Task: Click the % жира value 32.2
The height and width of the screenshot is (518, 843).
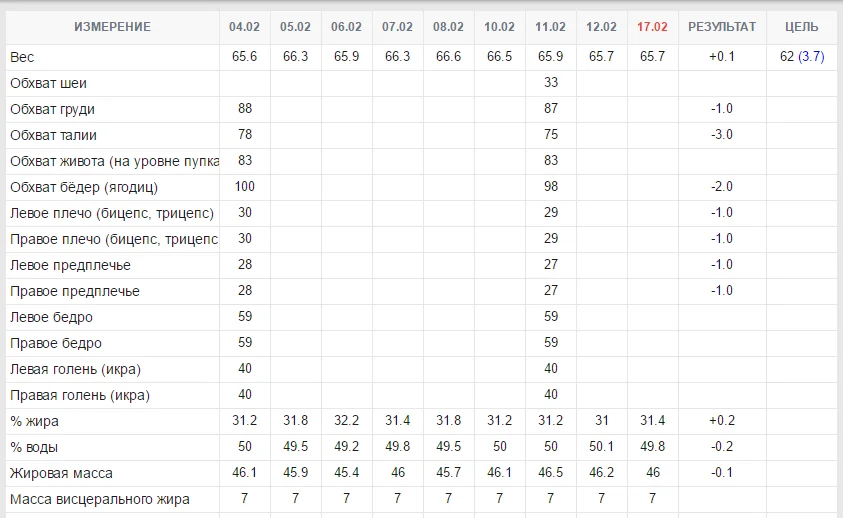Action: [346, 421]
